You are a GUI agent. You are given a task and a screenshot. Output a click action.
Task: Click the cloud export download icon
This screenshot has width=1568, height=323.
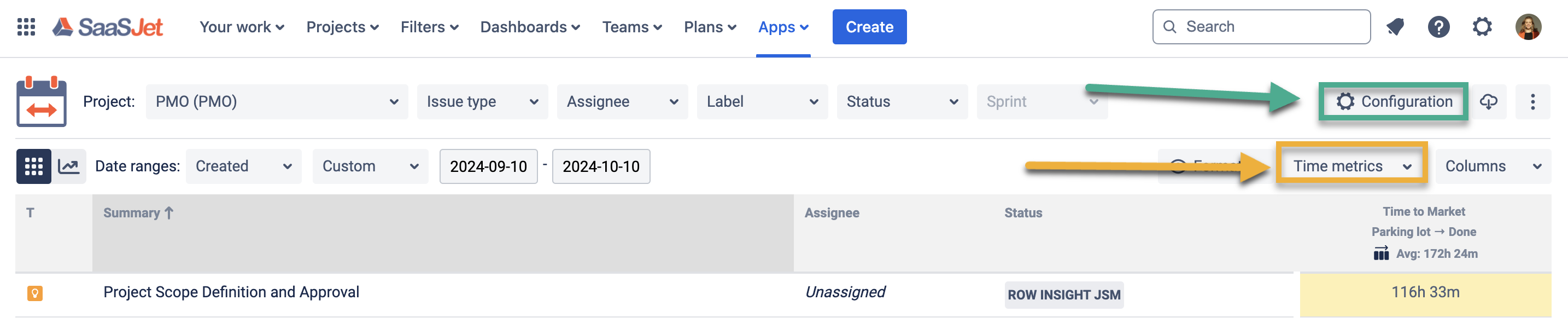(x=1488, y=102)
